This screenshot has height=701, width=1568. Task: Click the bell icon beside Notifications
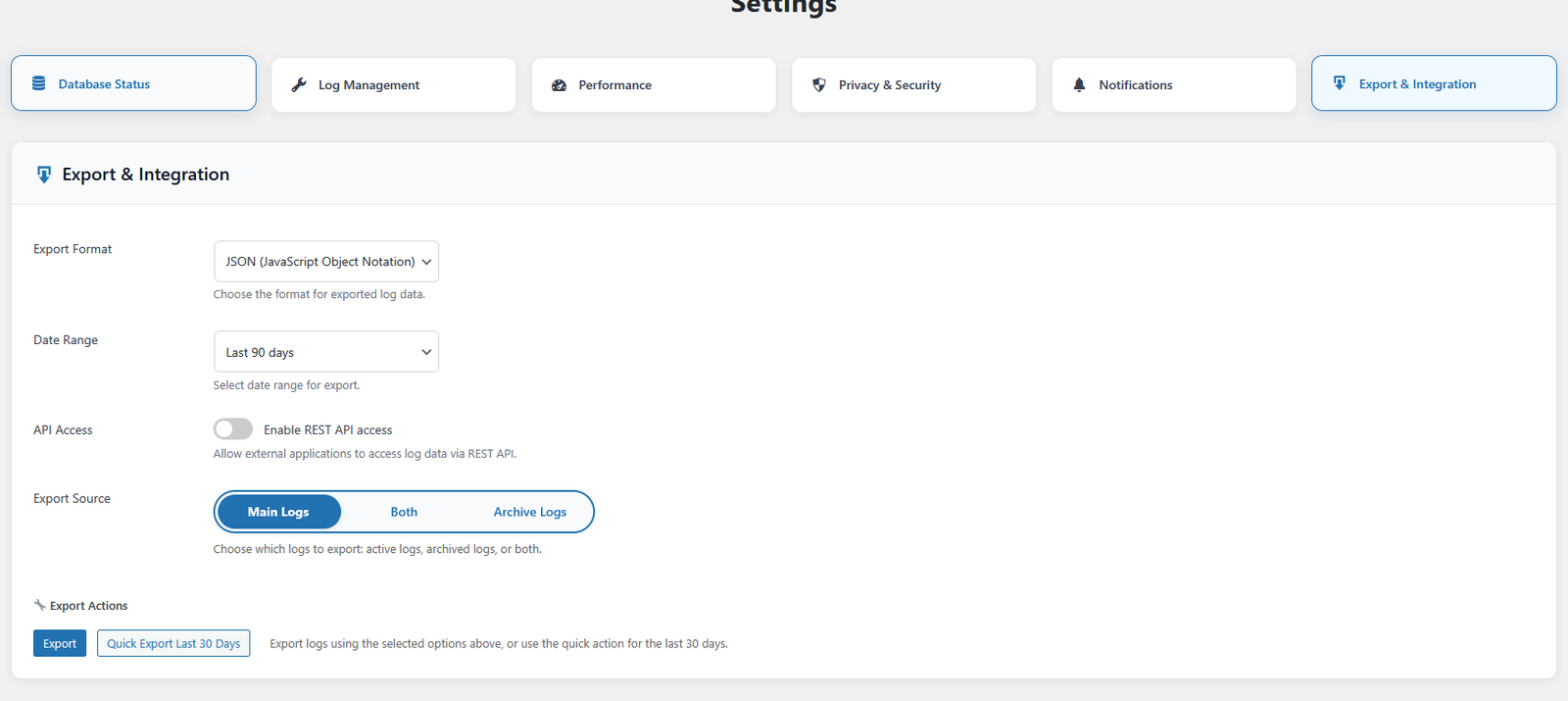[1079, 85]
